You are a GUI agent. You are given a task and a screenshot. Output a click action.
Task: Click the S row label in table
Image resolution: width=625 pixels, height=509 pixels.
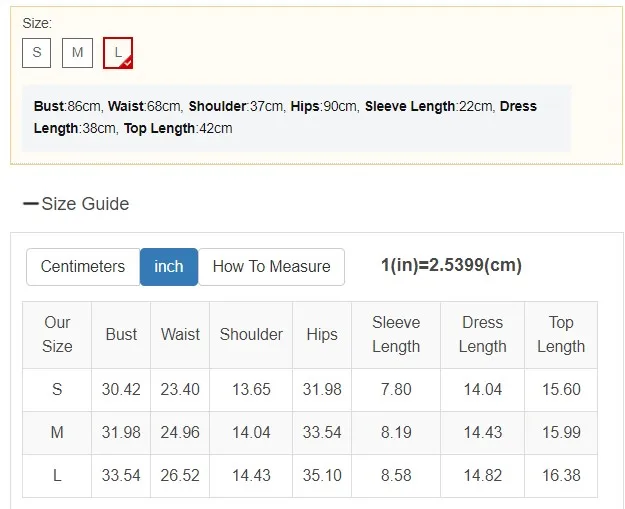coord(57,389)
